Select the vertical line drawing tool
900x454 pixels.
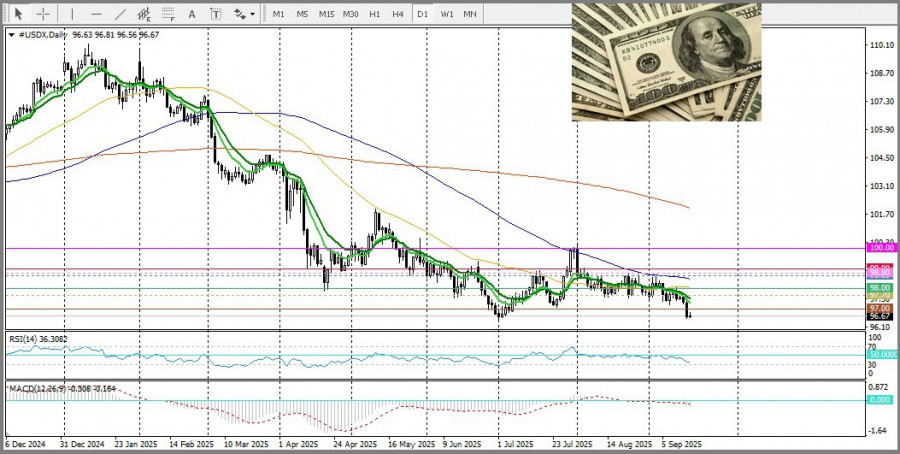[x=70, y=14]
